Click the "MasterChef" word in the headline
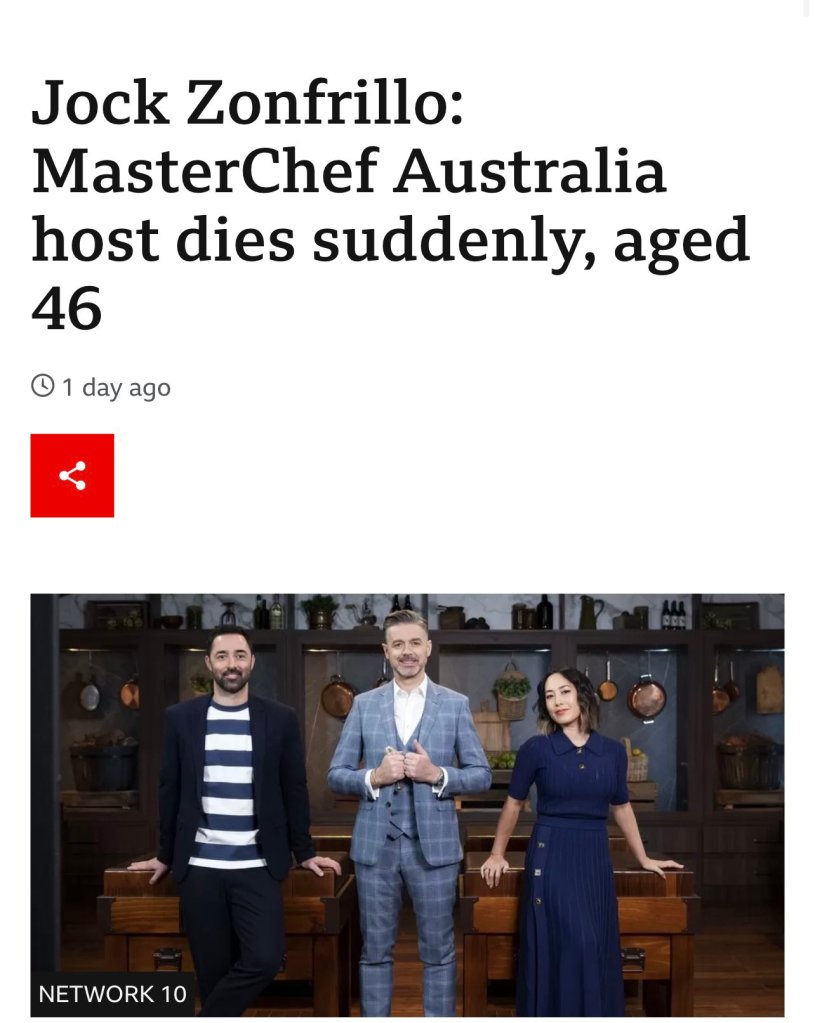This screenshot has height=1023, width=815. click(206, 172)
